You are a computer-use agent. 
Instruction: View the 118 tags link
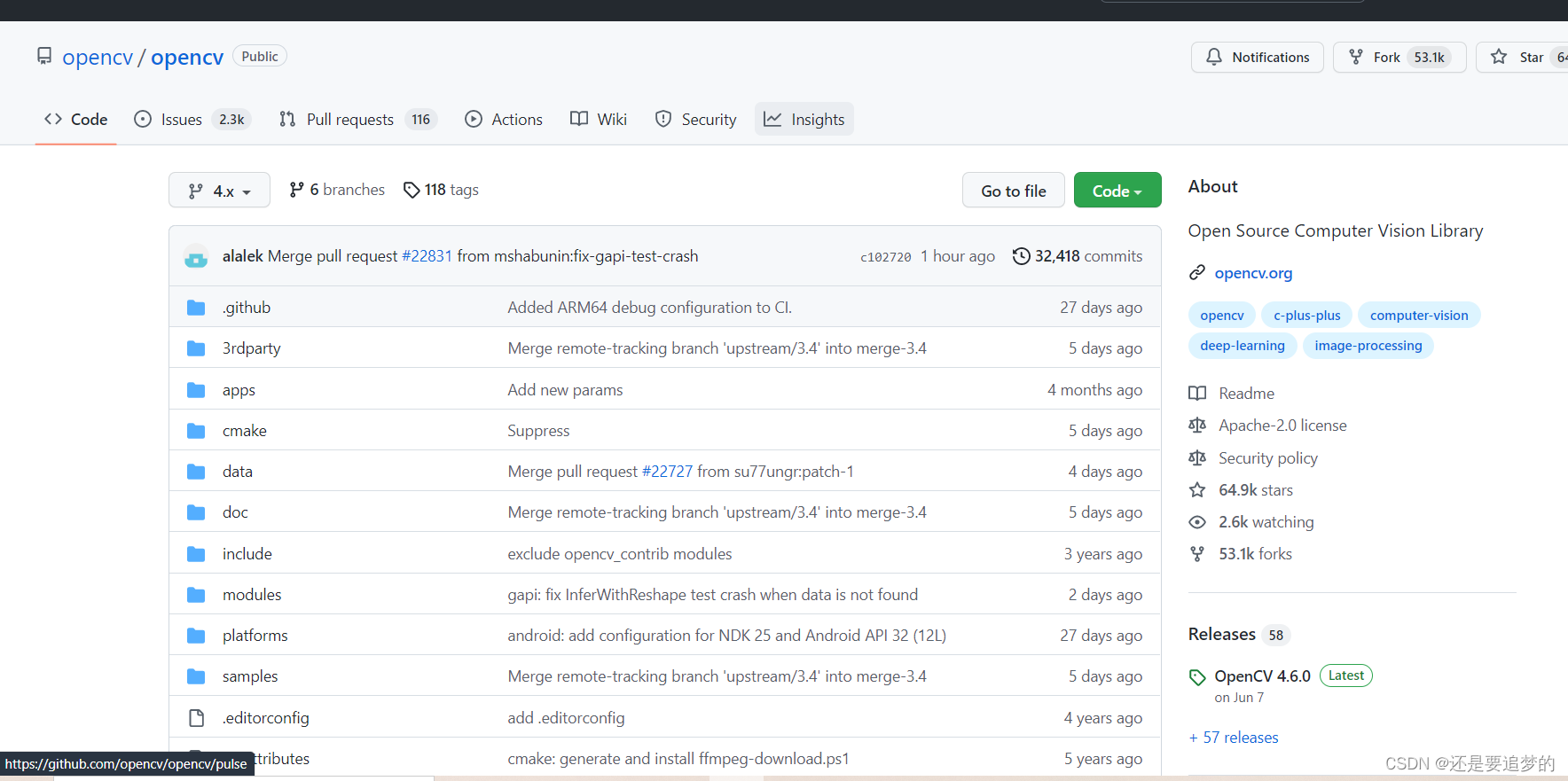(x=441, y=190)
